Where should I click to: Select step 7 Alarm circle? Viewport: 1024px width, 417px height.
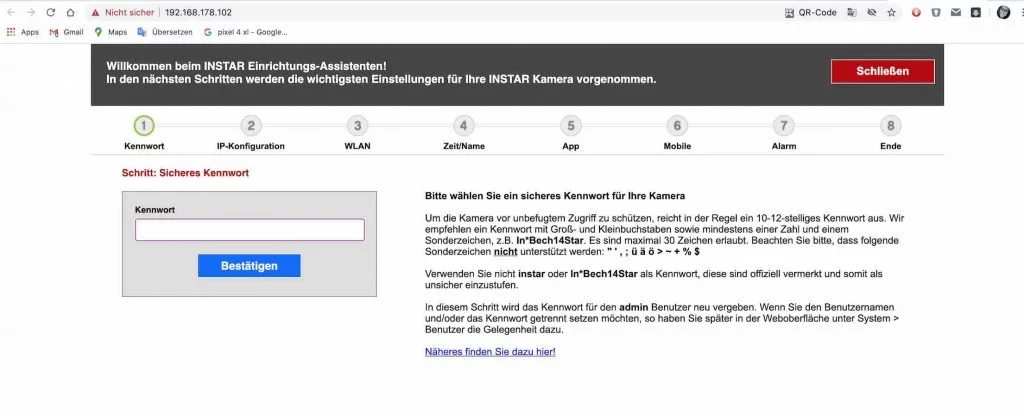click(x=784, y=125)
